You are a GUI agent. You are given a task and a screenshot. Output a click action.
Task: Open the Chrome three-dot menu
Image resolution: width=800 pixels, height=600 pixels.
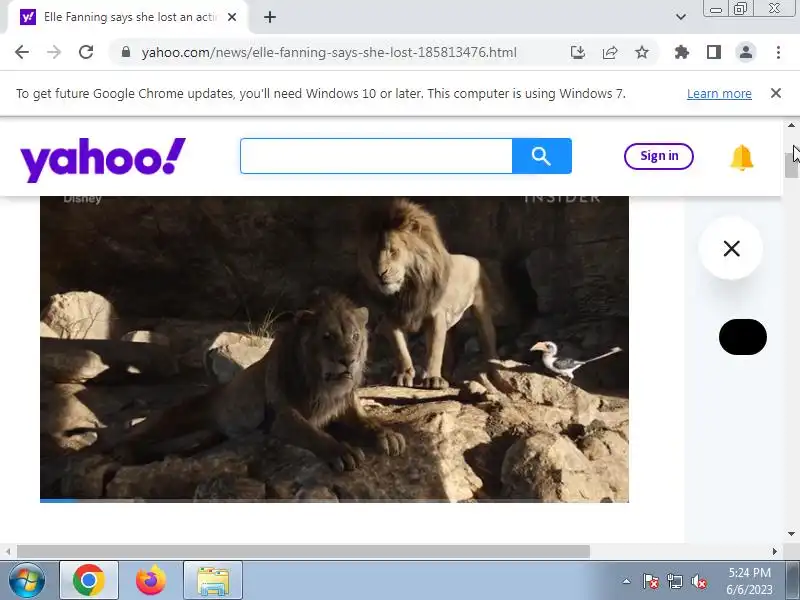click(778, 52)
